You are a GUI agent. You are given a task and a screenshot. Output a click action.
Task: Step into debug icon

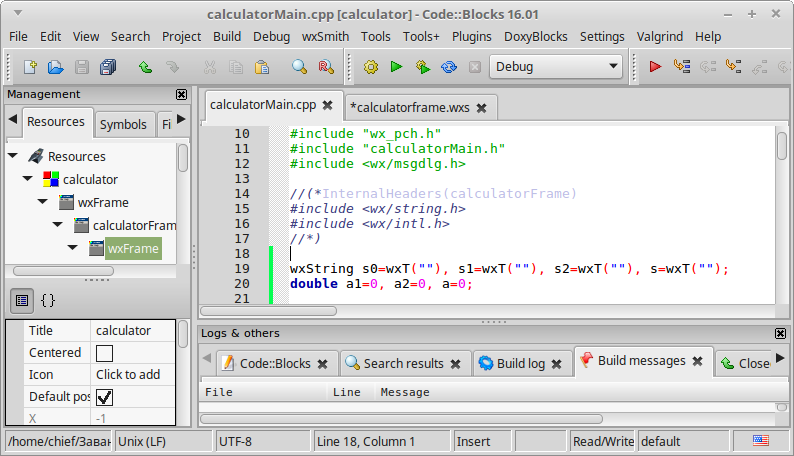coord(733,66)
